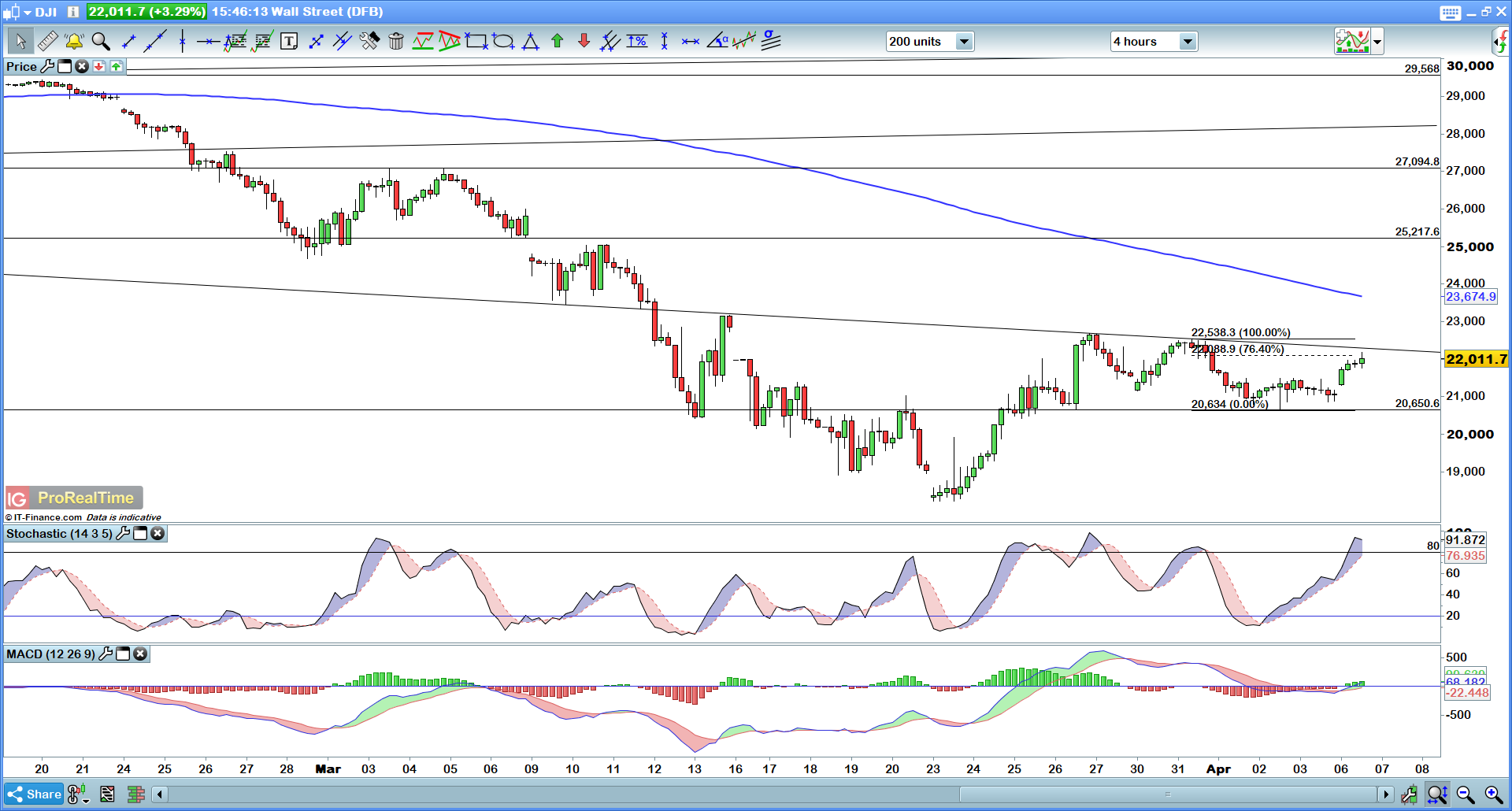Open Price panel wrench settings
The width and height of the screenshot is (1512, 811).
47,66
